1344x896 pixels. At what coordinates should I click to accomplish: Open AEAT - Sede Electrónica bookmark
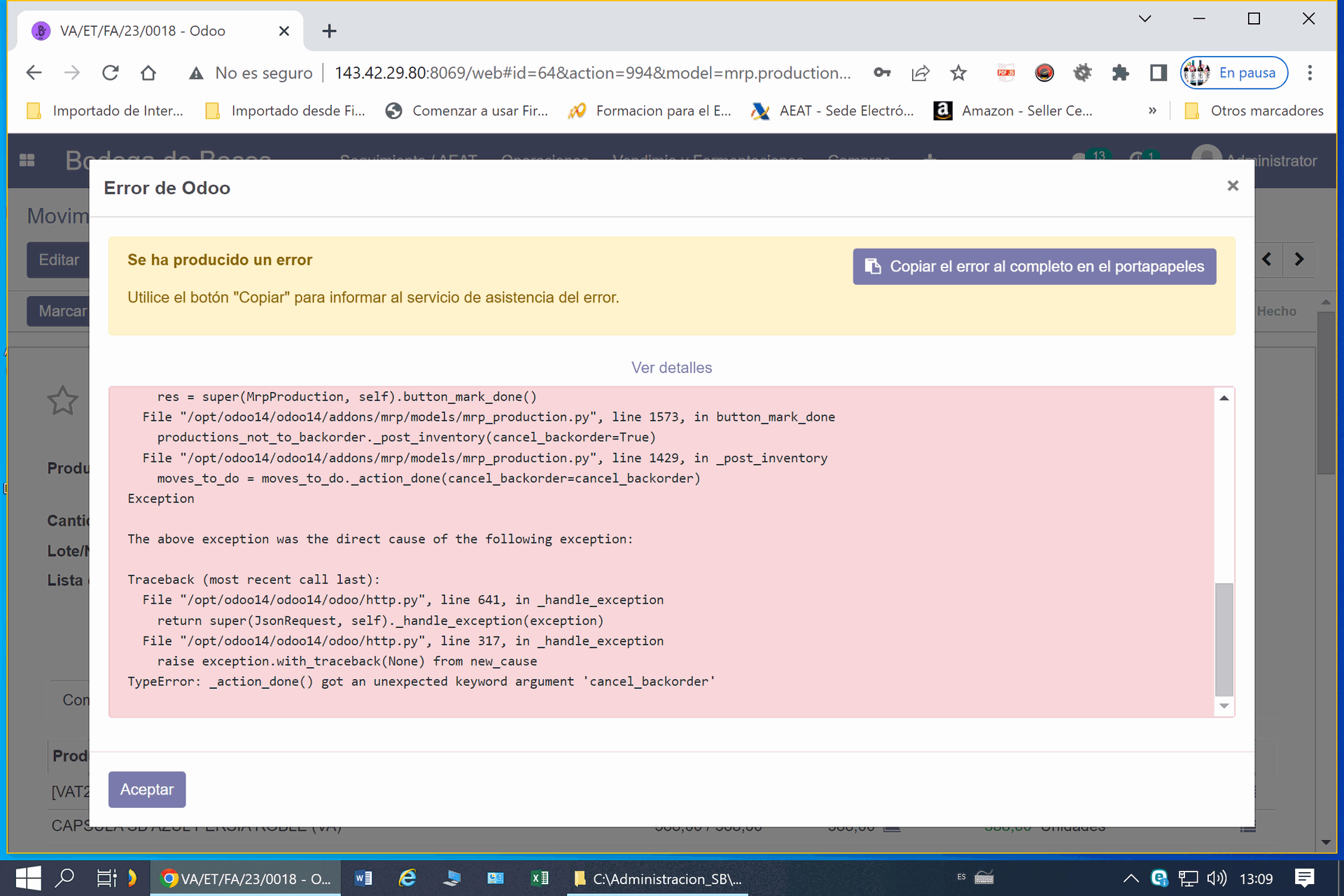coord(832,111)
